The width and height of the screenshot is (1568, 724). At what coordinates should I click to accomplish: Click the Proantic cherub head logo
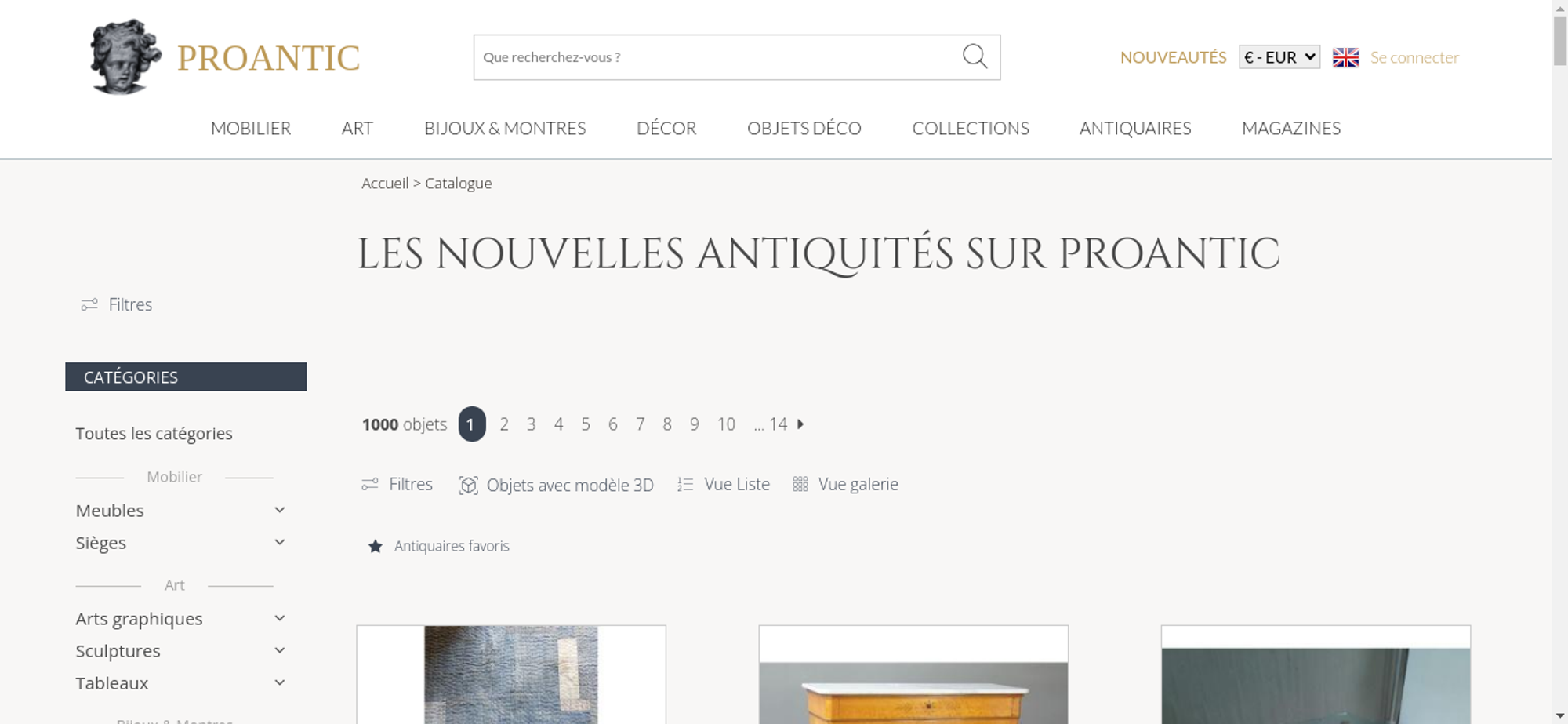point(125,56)
